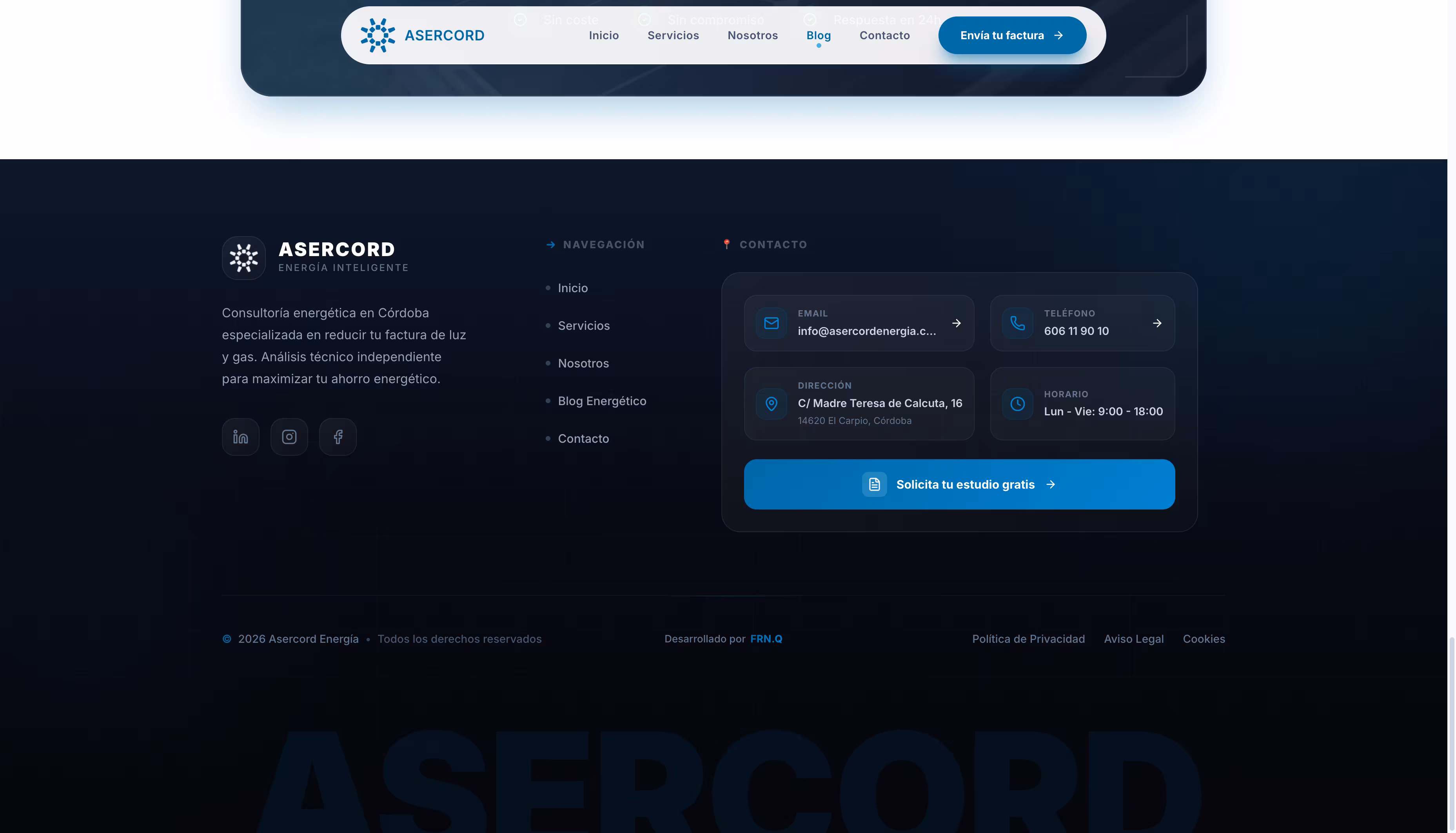The image size is (1456, 833).
Task: Click the info@asercordenergia email address
Action: pyautogui.click(x=866, y=331)
